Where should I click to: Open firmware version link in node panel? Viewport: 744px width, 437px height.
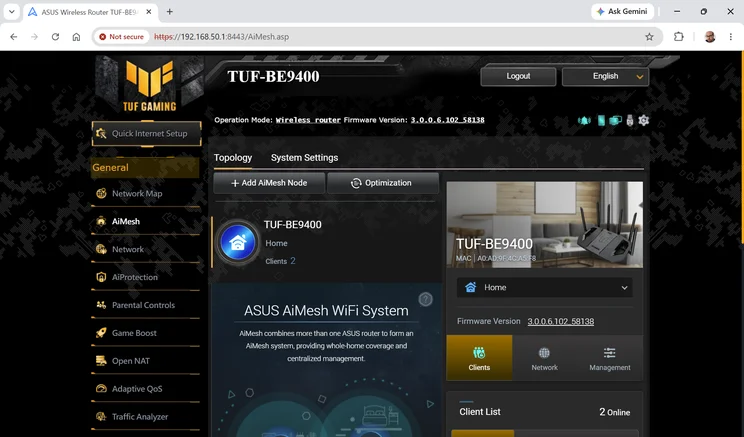(560, 321)
